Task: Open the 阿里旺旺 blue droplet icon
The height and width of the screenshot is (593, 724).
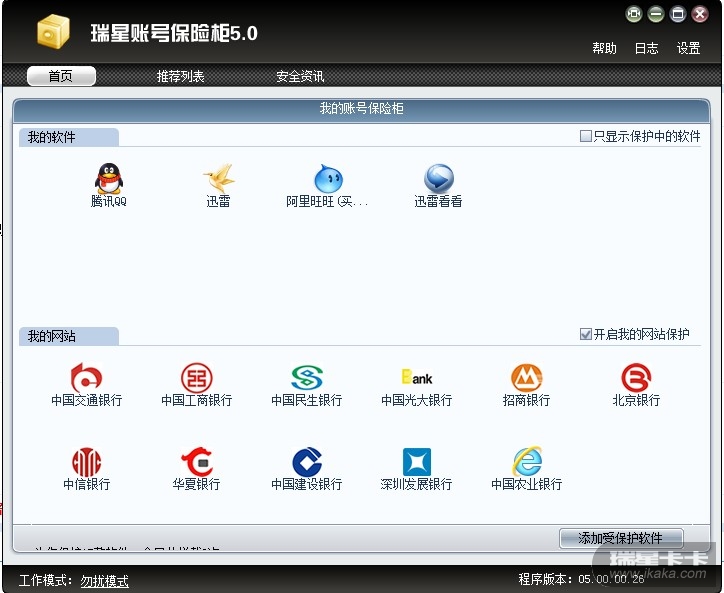Action: coord(328,178)
